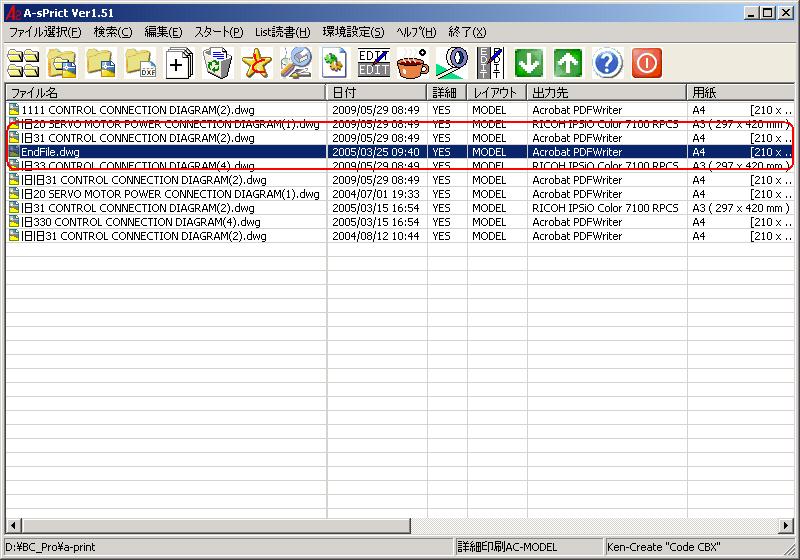
Task: Click the green down arrow icon
Action: pos(529,63)
